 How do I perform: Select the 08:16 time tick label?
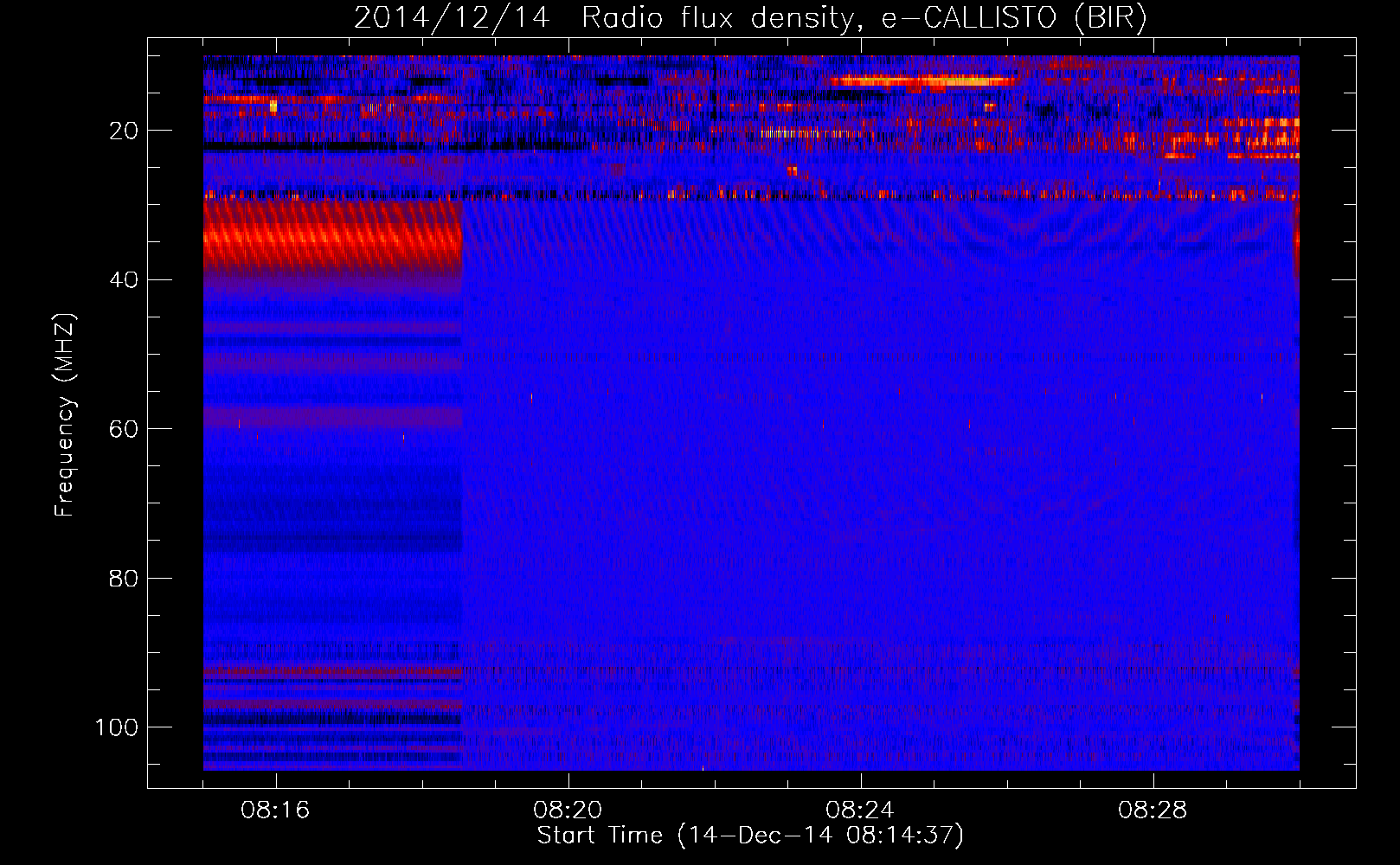(275, 811)
